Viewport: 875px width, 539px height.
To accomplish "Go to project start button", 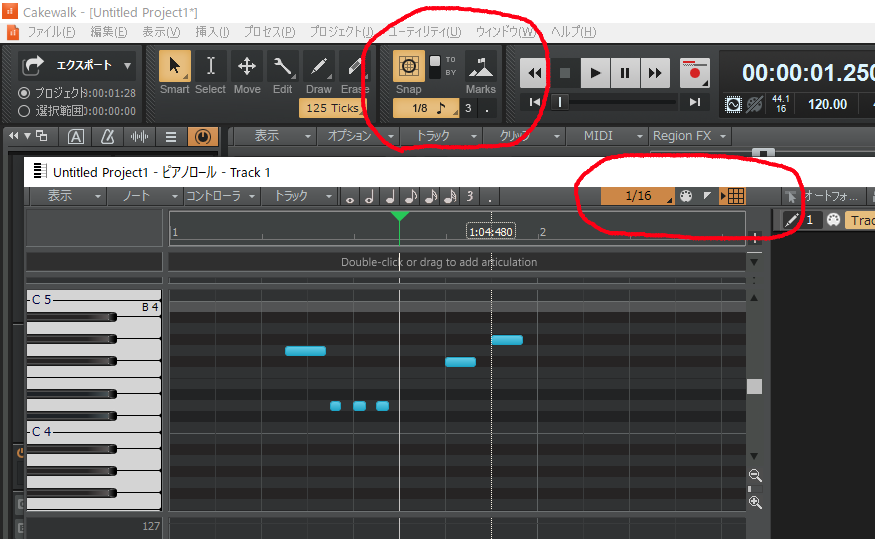I will (x=535, y=102).
